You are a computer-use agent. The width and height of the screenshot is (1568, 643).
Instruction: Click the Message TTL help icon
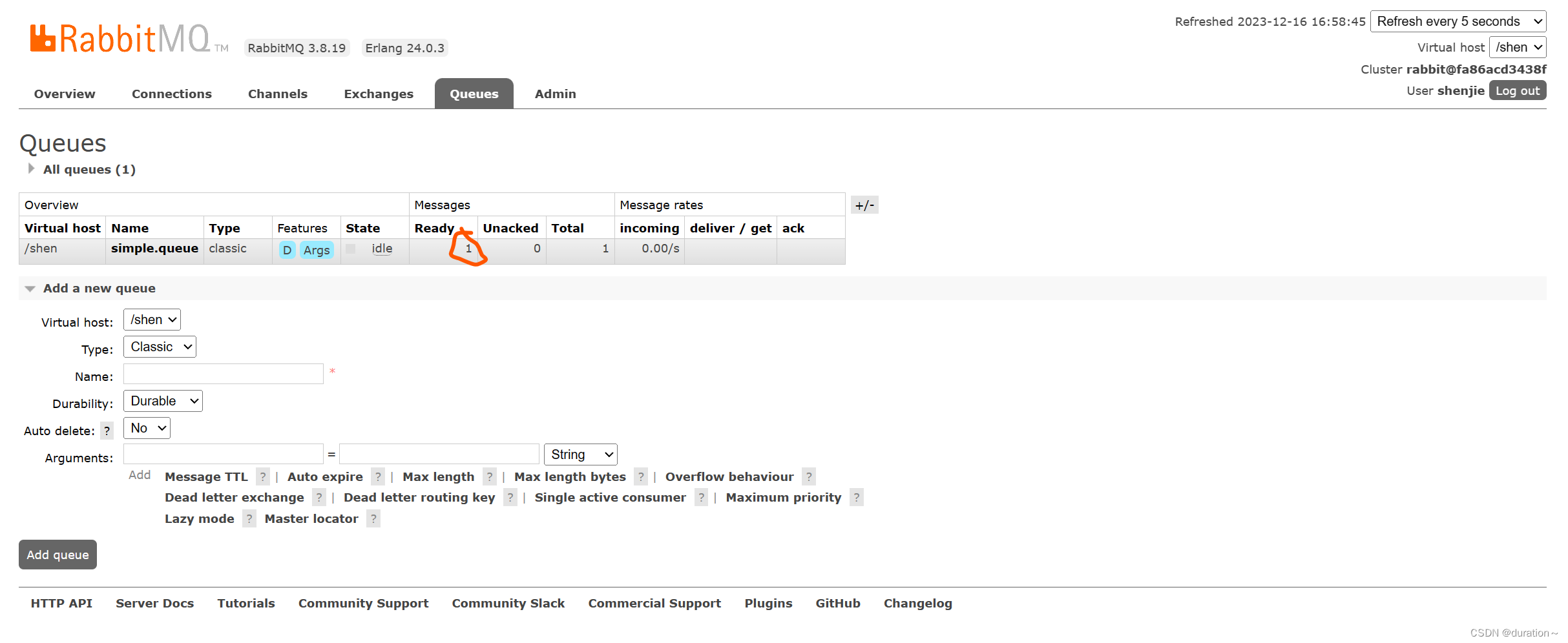(262, 476)
